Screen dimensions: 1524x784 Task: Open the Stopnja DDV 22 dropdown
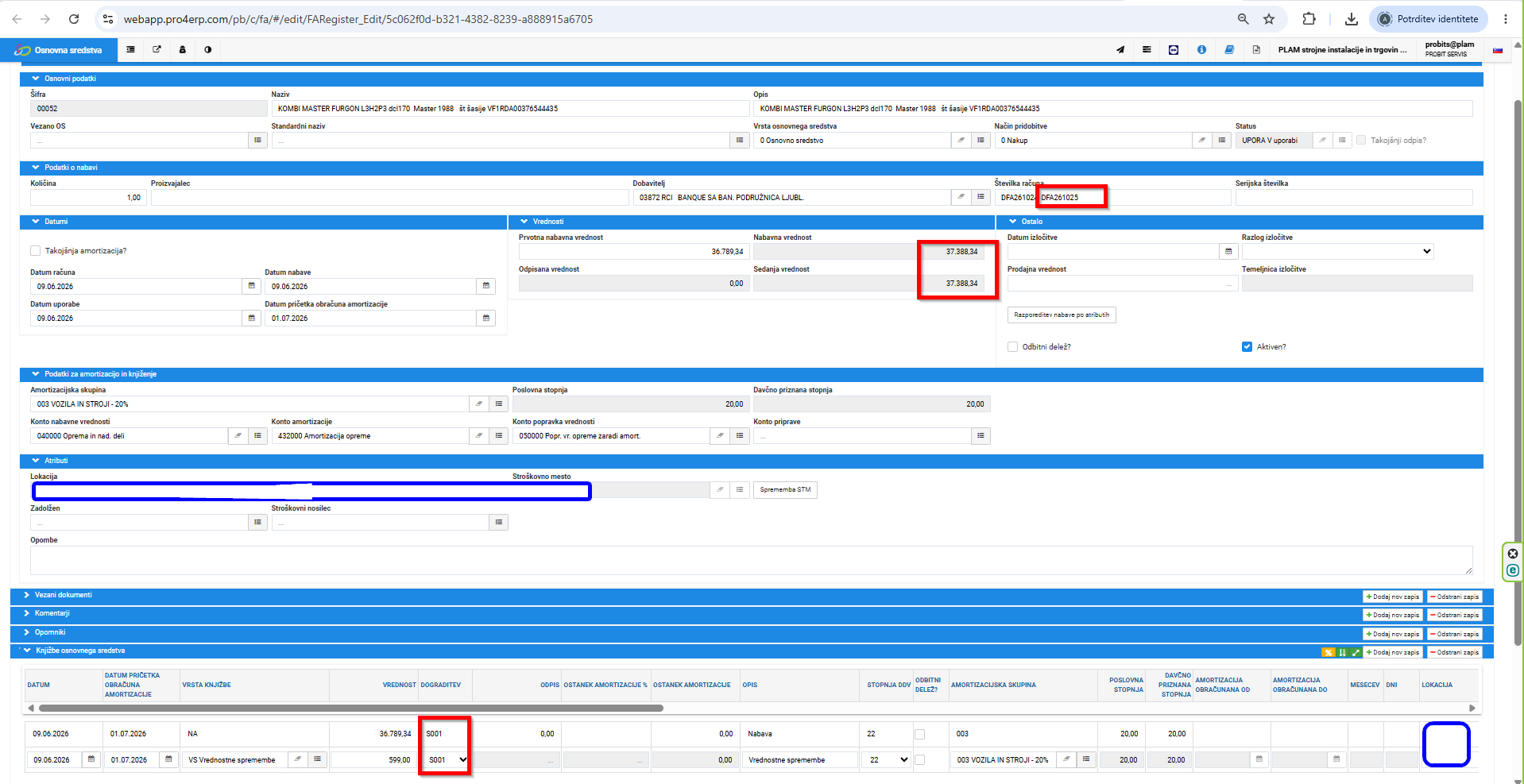coord(888,760)
